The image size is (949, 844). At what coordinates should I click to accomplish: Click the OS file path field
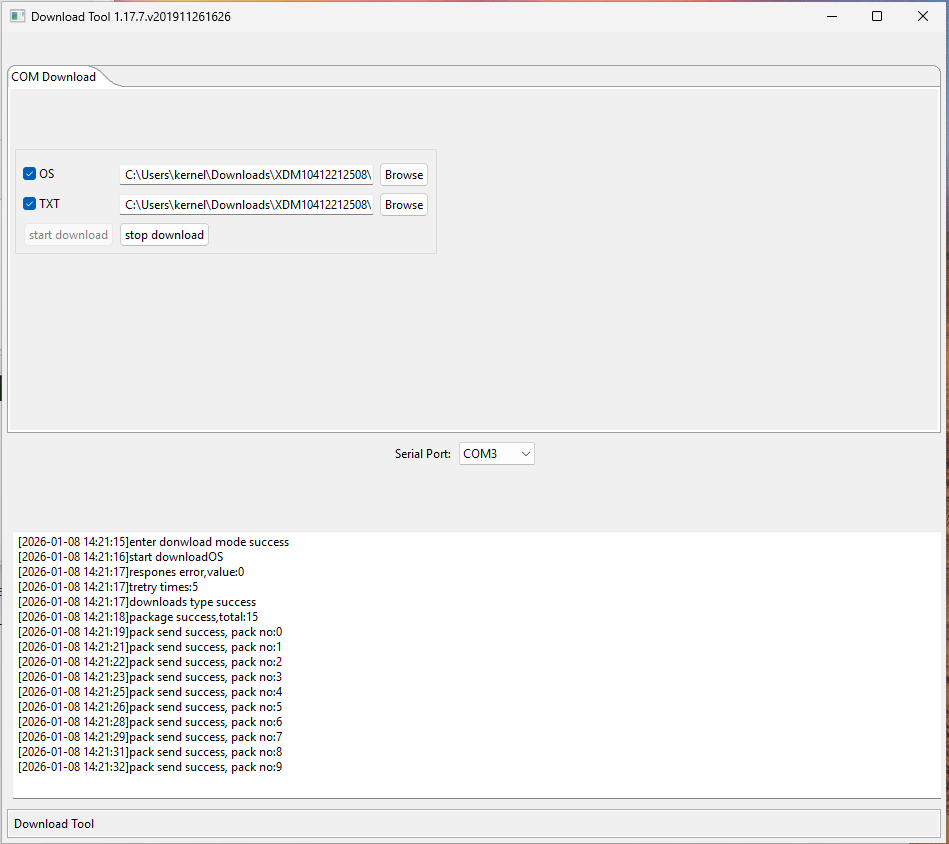(246, 175)
